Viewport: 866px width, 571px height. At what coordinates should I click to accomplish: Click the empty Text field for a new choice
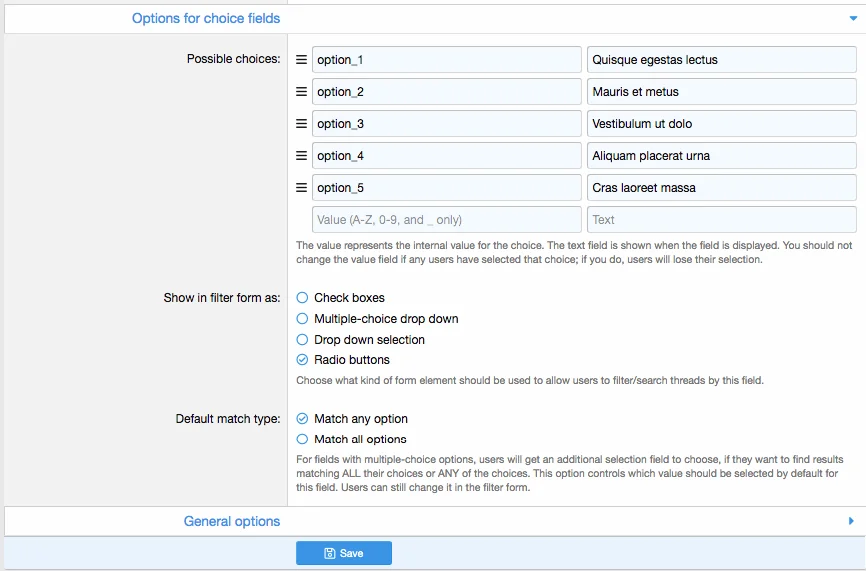tap(721, 220)
